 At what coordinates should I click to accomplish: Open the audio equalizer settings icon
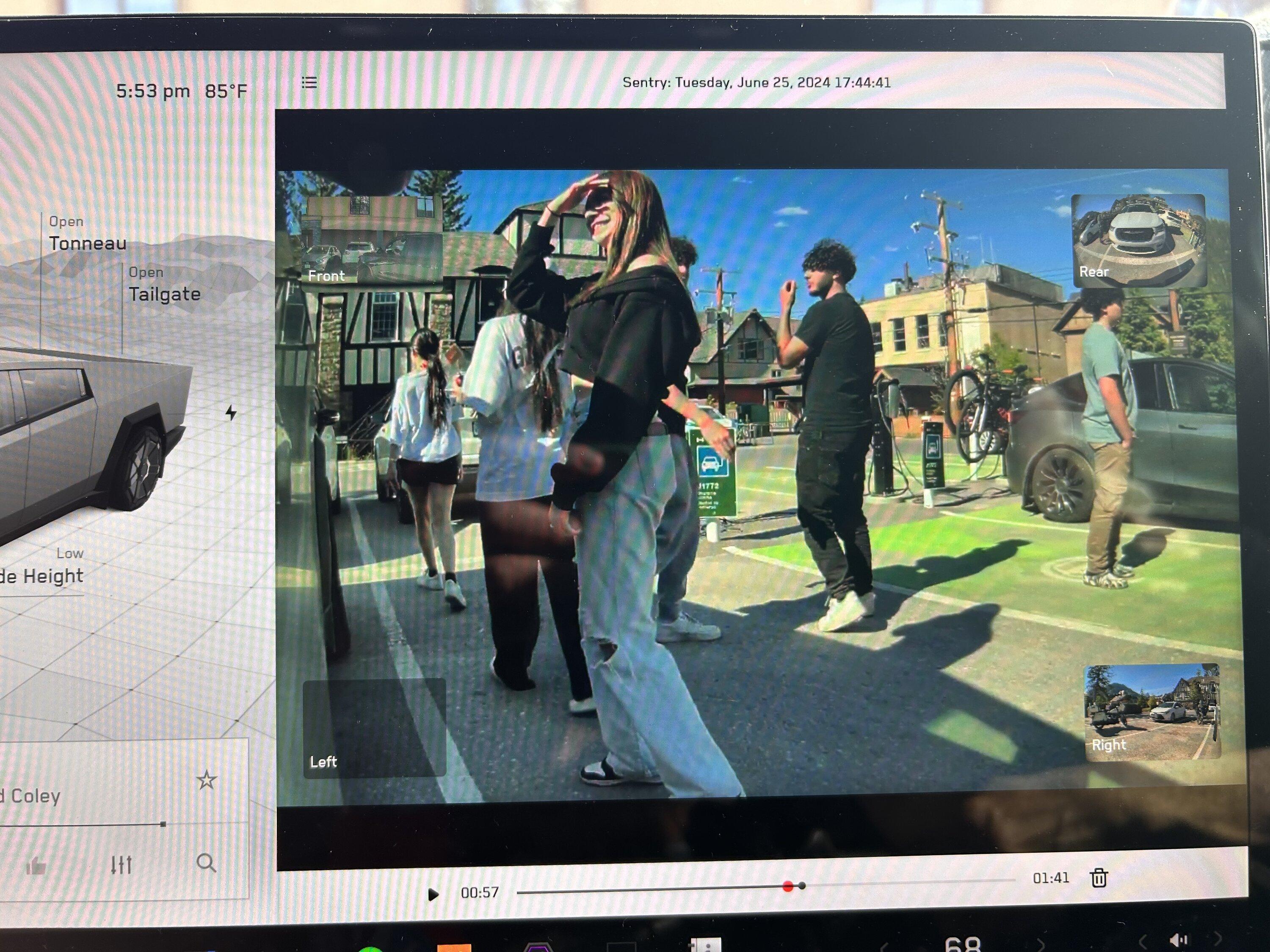pos(121,864)
